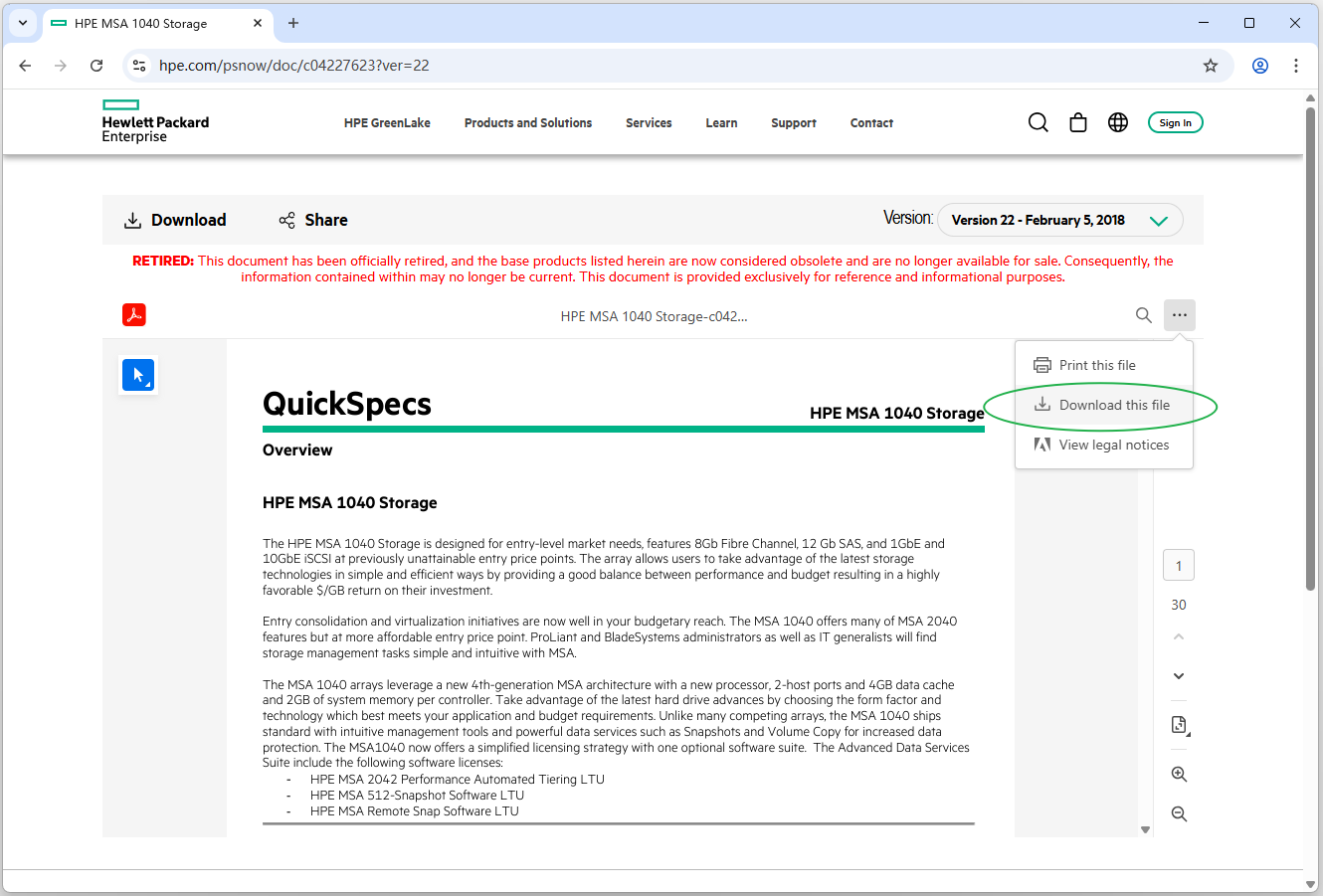Open the Services menu
This screenshot has height=896, width=1323.
point(649,123)
